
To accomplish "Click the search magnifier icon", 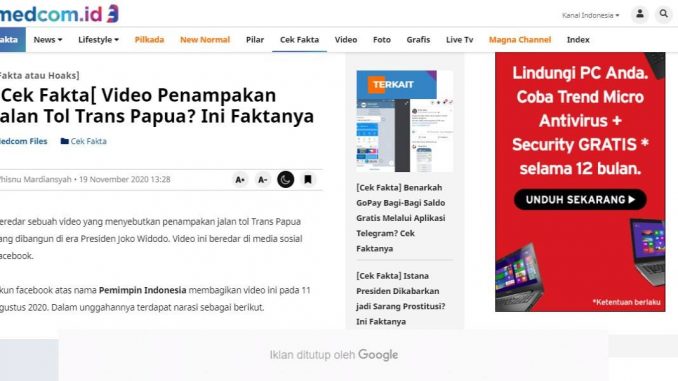I will [663, 15].
